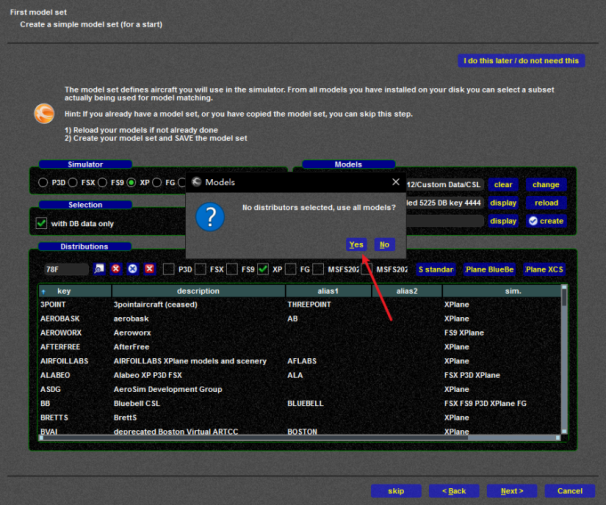Select the P3D simulator radio button

42,184
